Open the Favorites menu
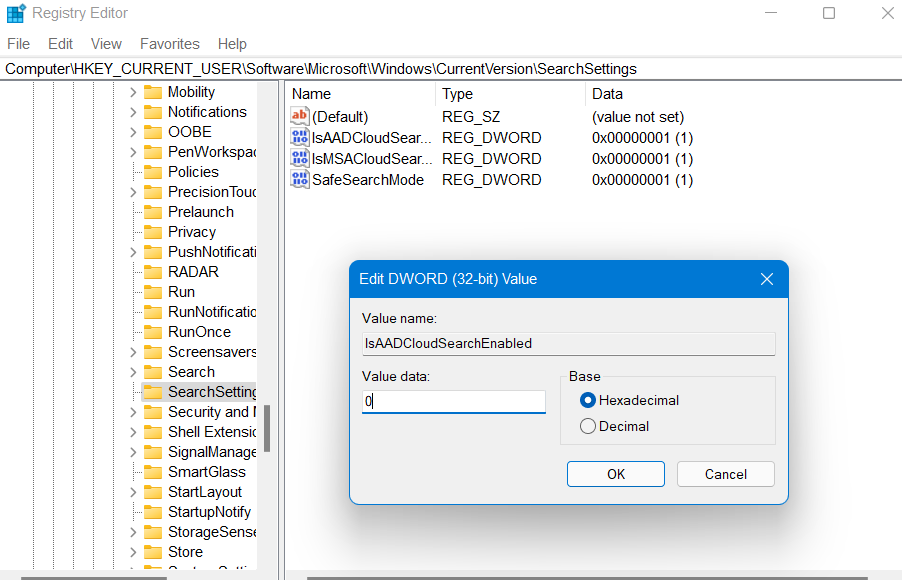Viewport: 902px width, 580px height. (x=169, y=44)
